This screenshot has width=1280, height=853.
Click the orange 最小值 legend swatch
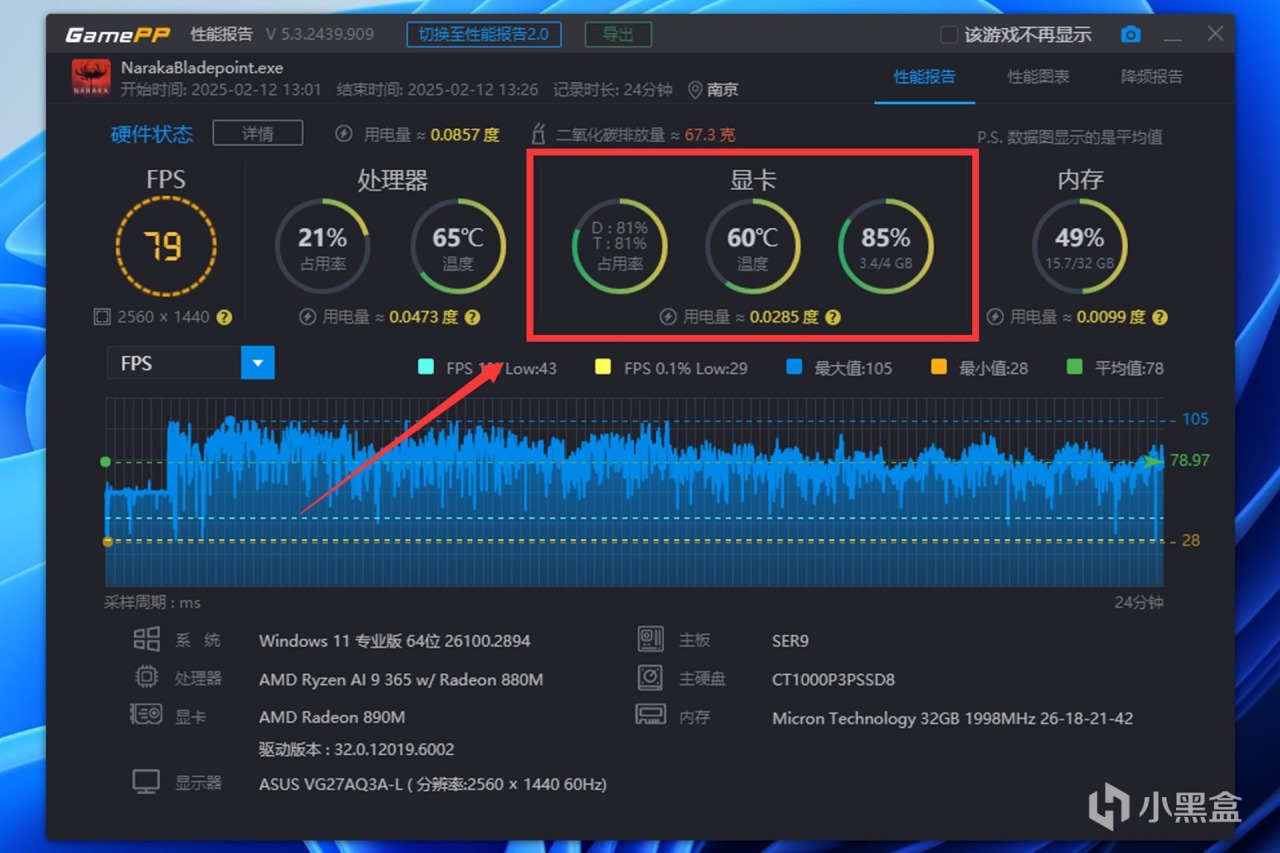pyautogui.click(x=939, y=367)
